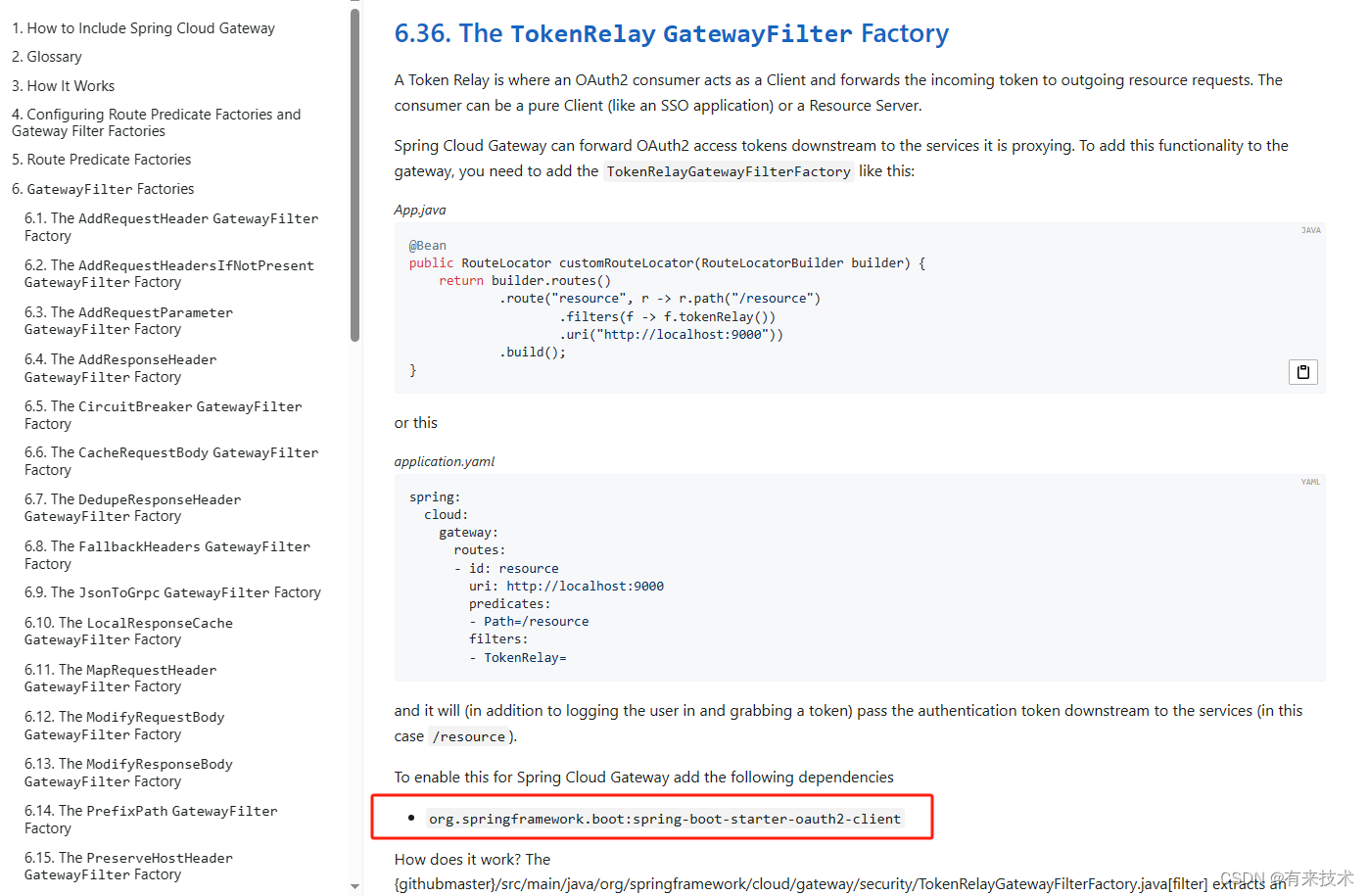Click the sidebar scrollbar thumb
This screenshot has width=1369, height=896.
(x=354, y=176)
